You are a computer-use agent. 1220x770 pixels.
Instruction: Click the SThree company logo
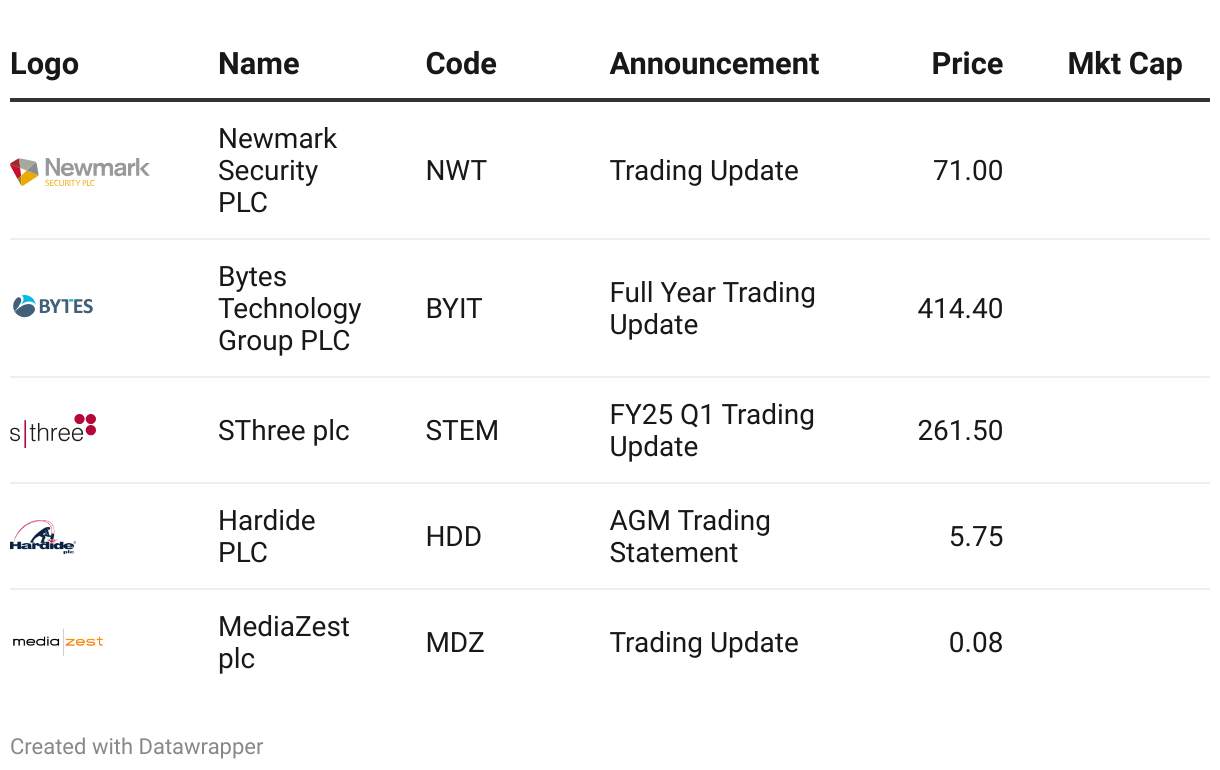click(53, 430)
